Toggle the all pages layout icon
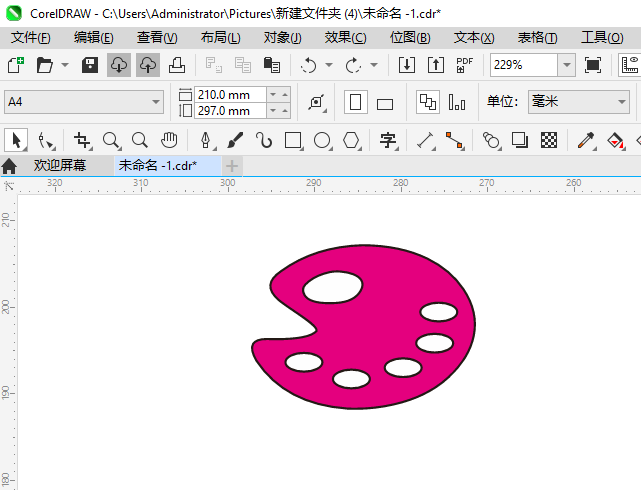The width and height of the screenshot is (641, 490). [428, 102]
